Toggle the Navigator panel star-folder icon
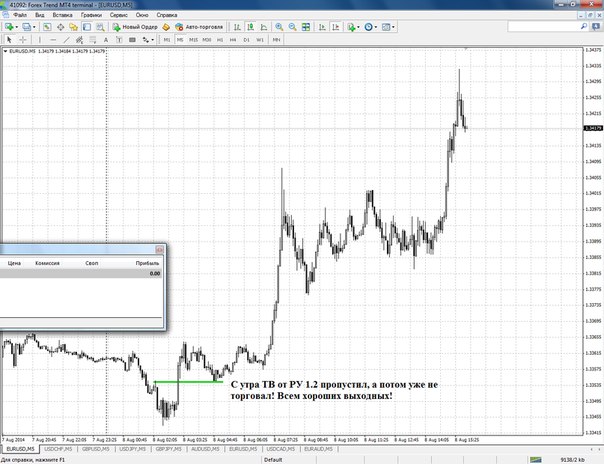Screen dimensions: 604x464 (74, 27)
